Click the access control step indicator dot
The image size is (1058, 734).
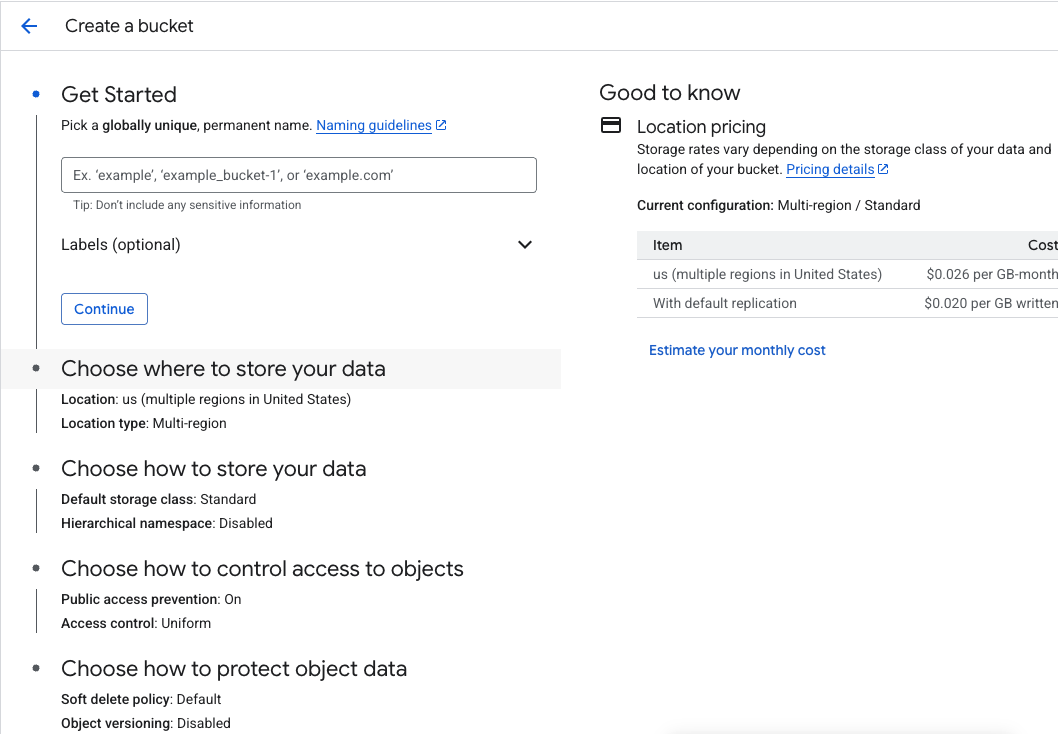tap(35, 568)
